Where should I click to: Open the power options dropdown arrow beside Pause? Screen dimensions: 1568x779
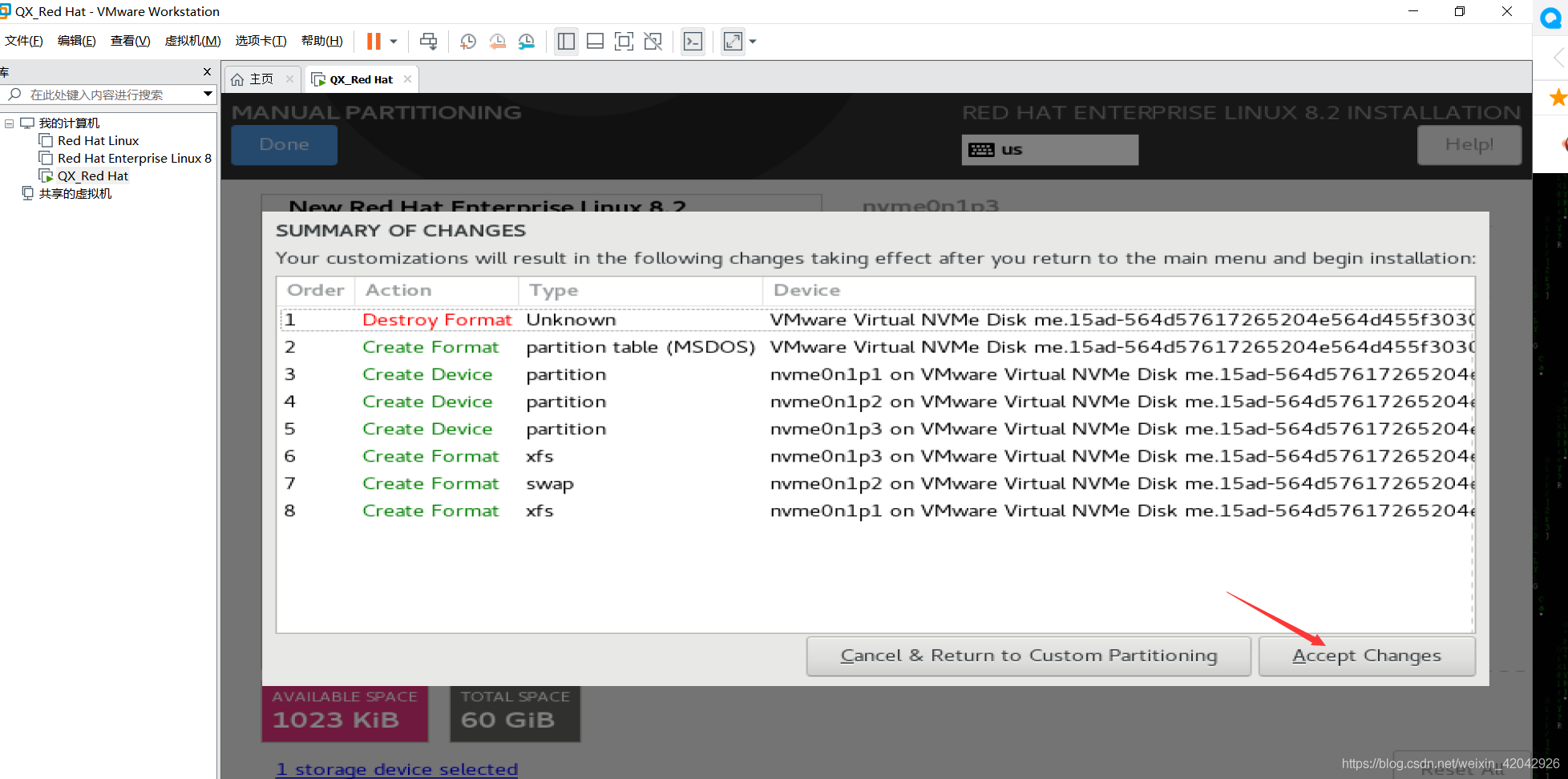coord(394,41)
